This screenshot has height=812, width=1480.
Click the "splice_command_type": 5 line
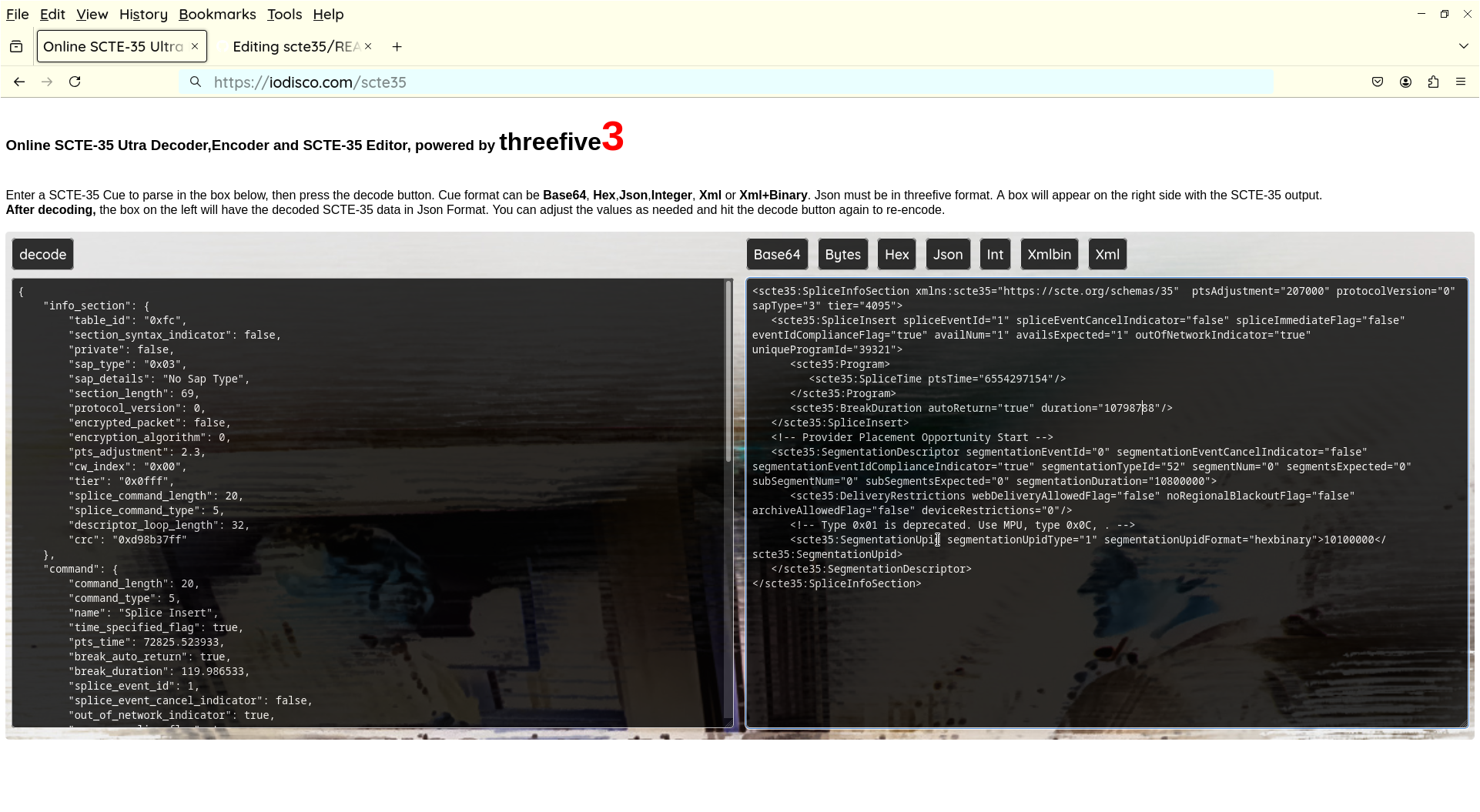tap(146, 511)
